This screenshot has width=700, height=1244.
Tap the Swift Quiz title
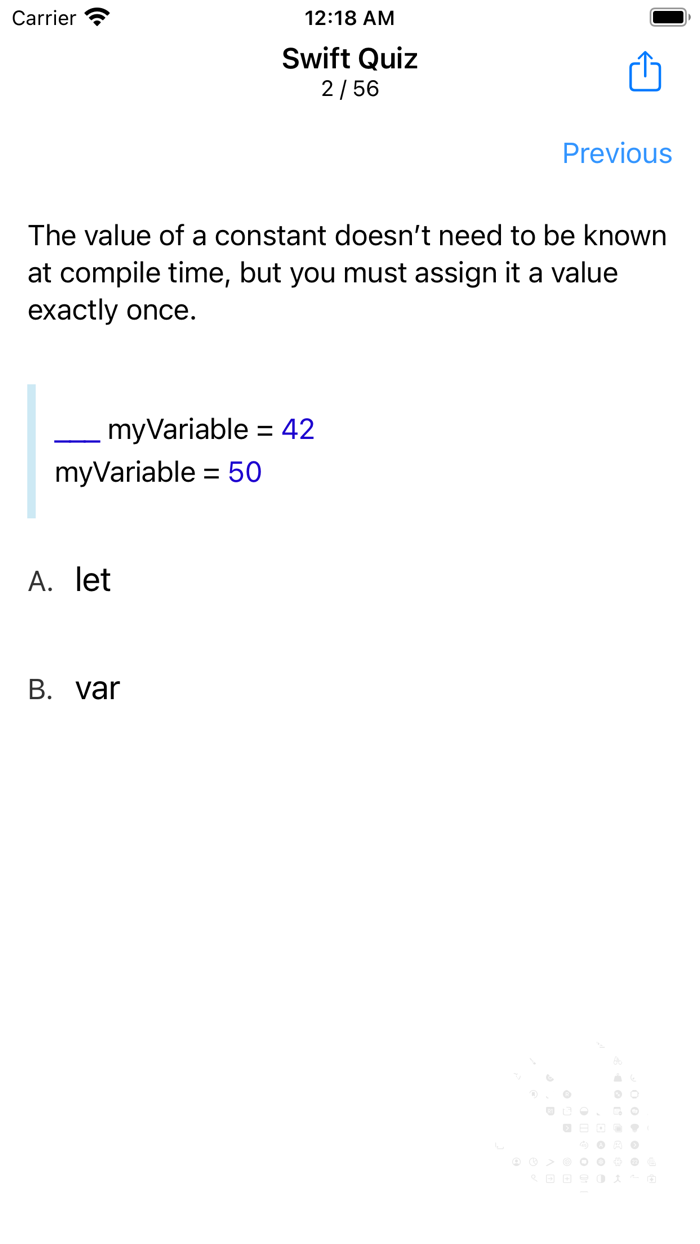click(349, 58)
